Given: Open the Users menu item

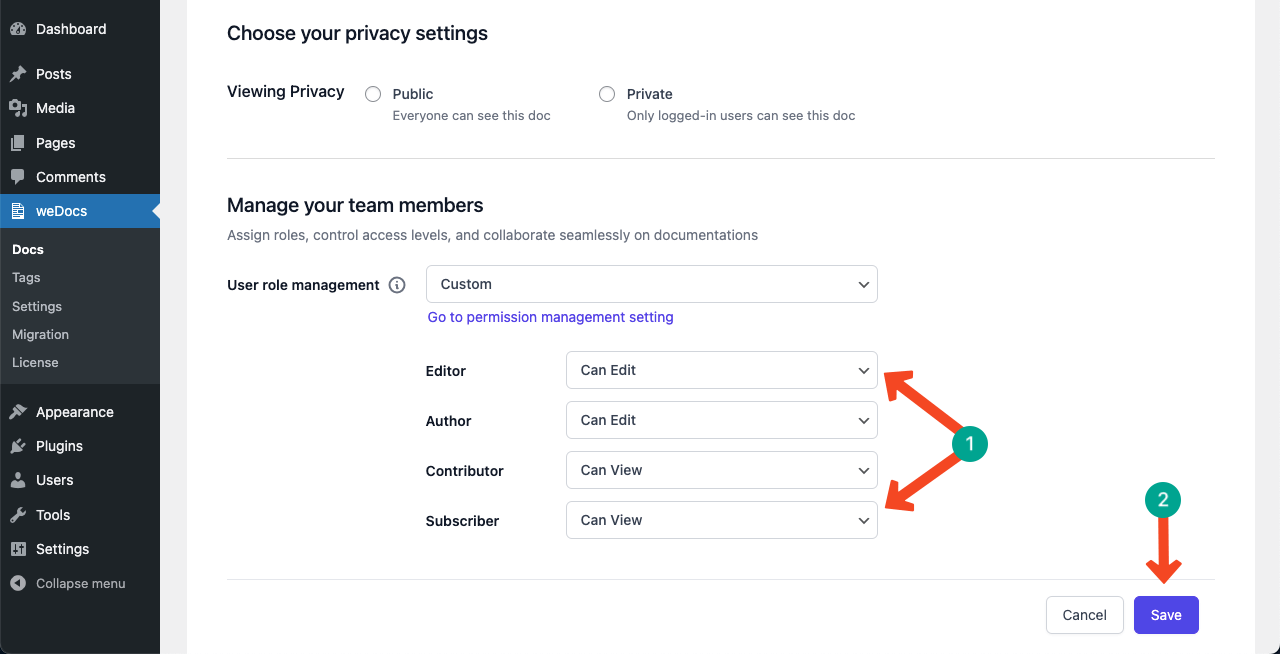Looking at the screenshot, I should [x=80, y=480].
